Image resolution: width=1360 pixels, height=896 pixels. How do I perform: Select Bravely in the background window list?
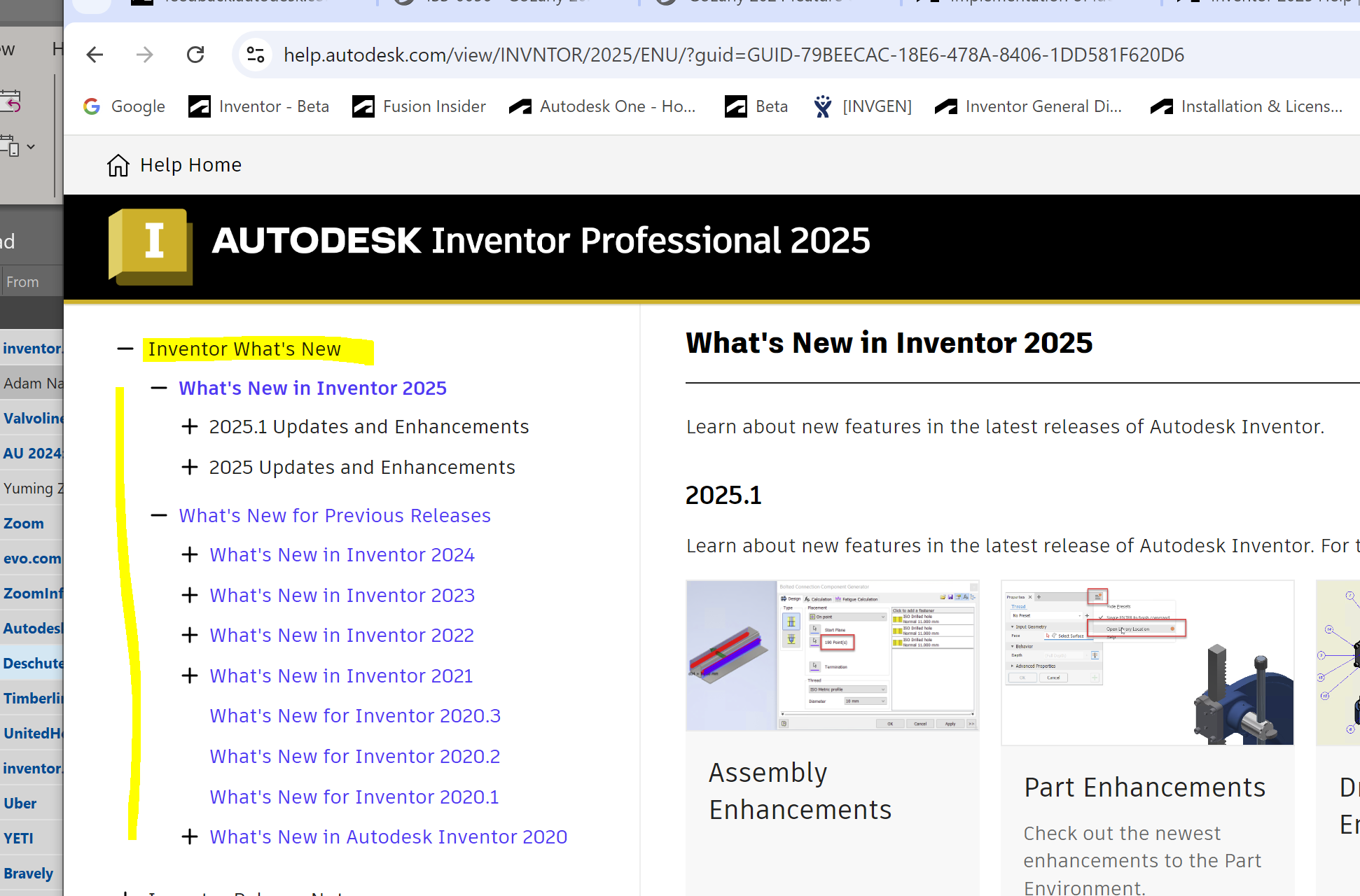click(32, 873)
